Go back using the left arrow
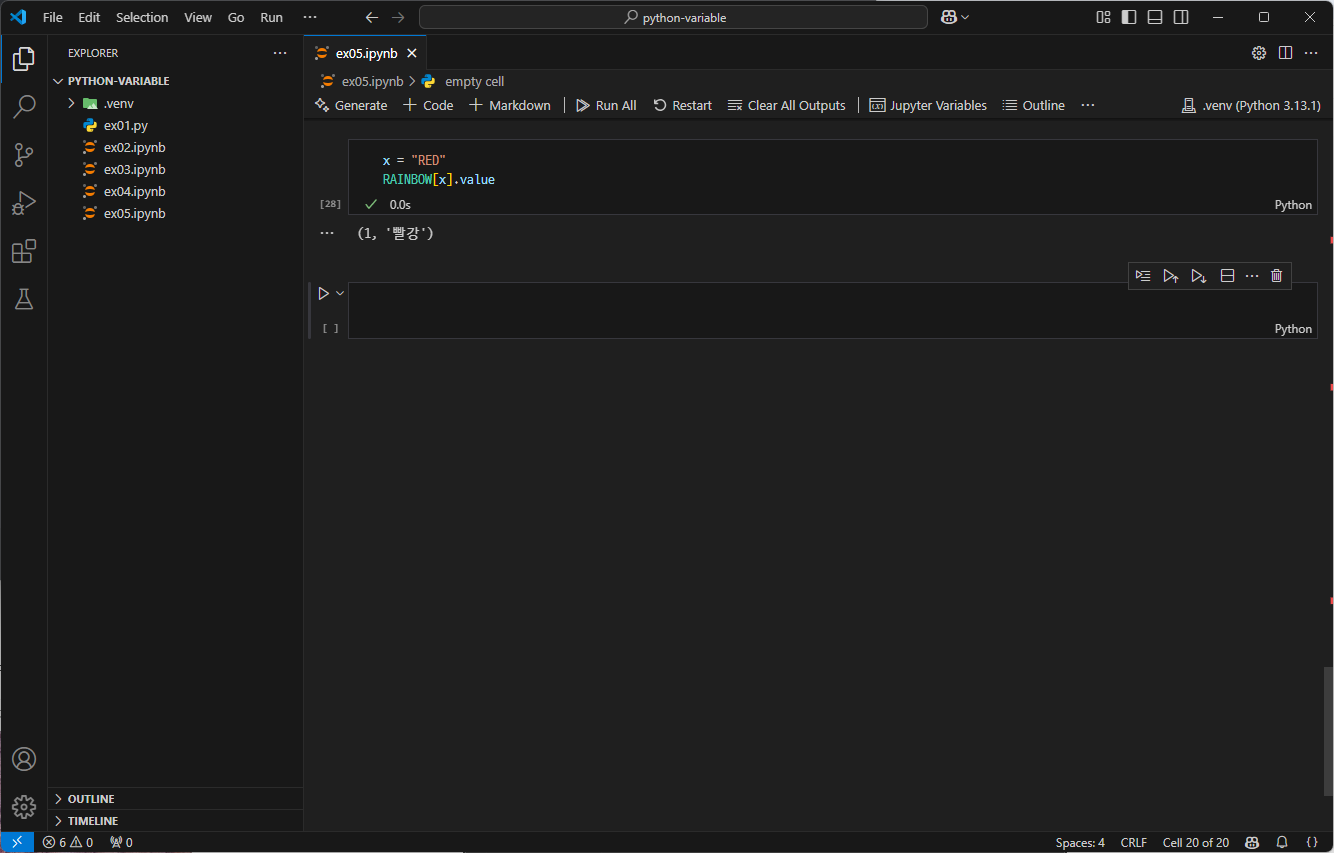 tap(372, 17)
